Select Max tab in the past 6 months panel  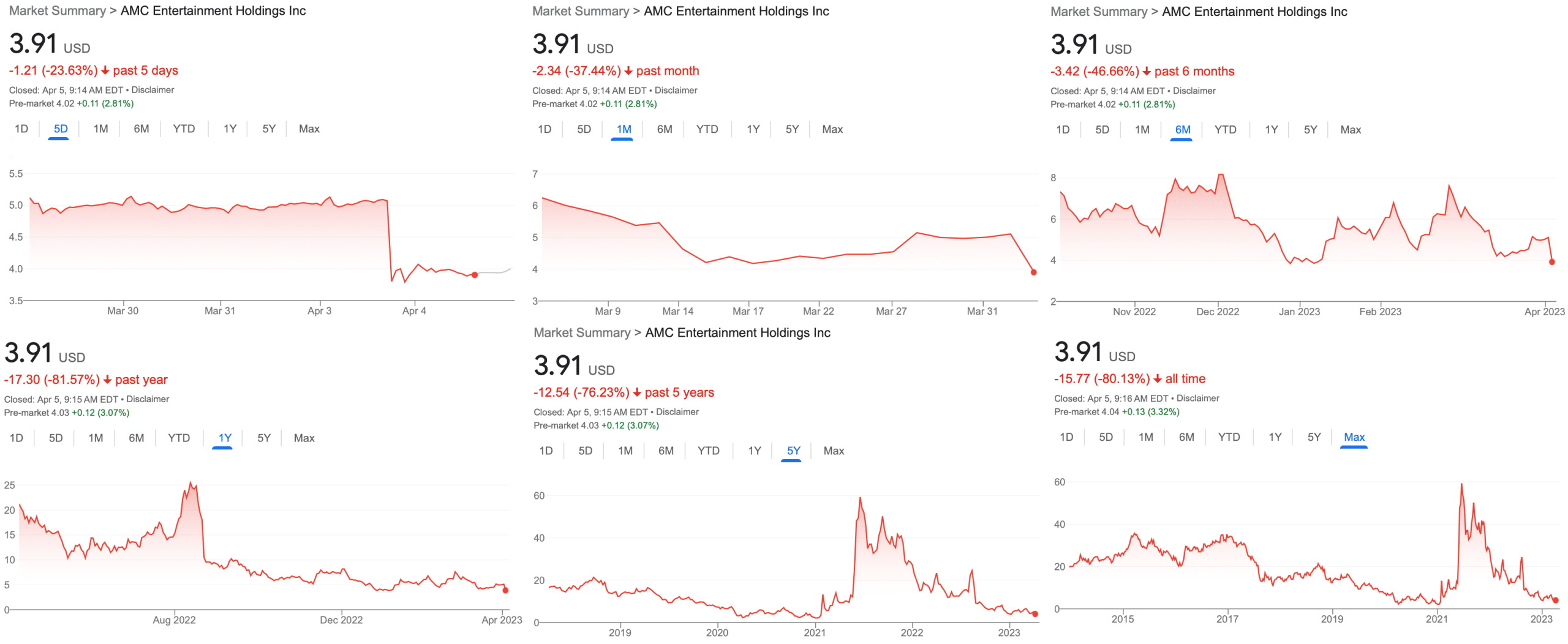1350,130
